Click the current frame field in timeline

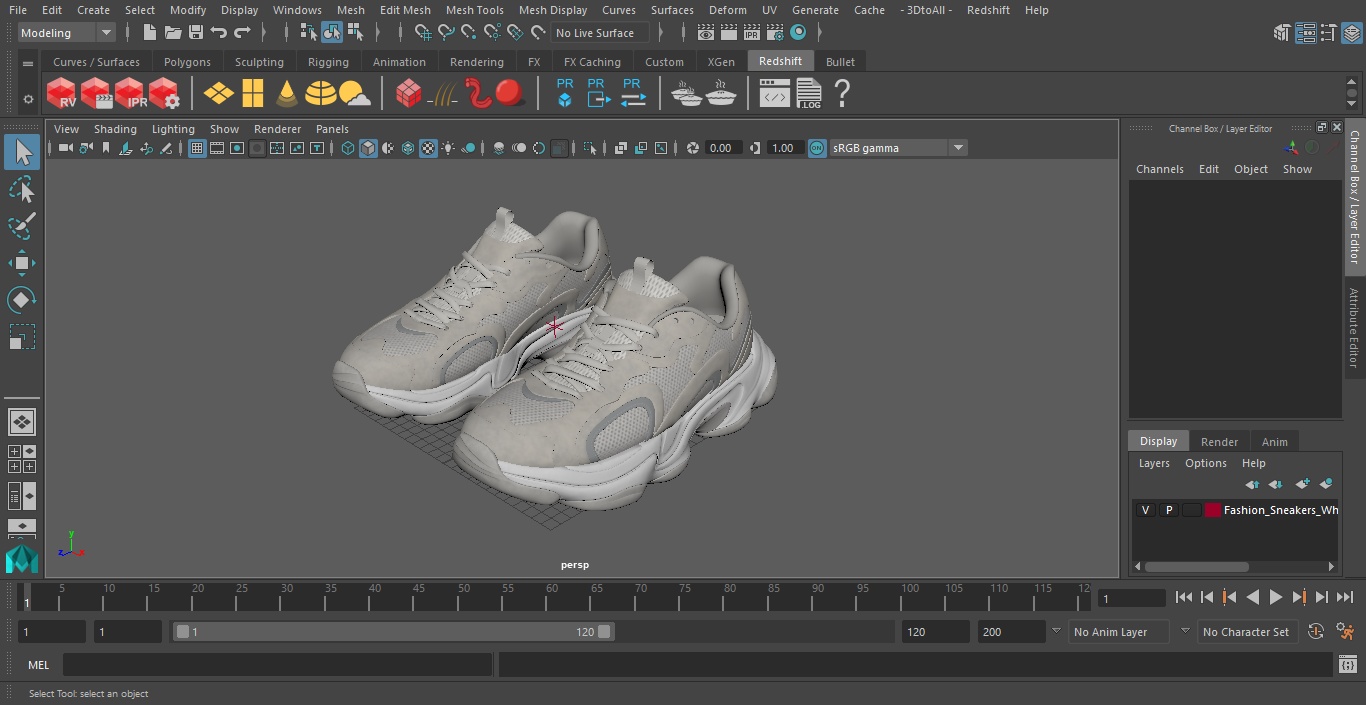click(1132, 598)
